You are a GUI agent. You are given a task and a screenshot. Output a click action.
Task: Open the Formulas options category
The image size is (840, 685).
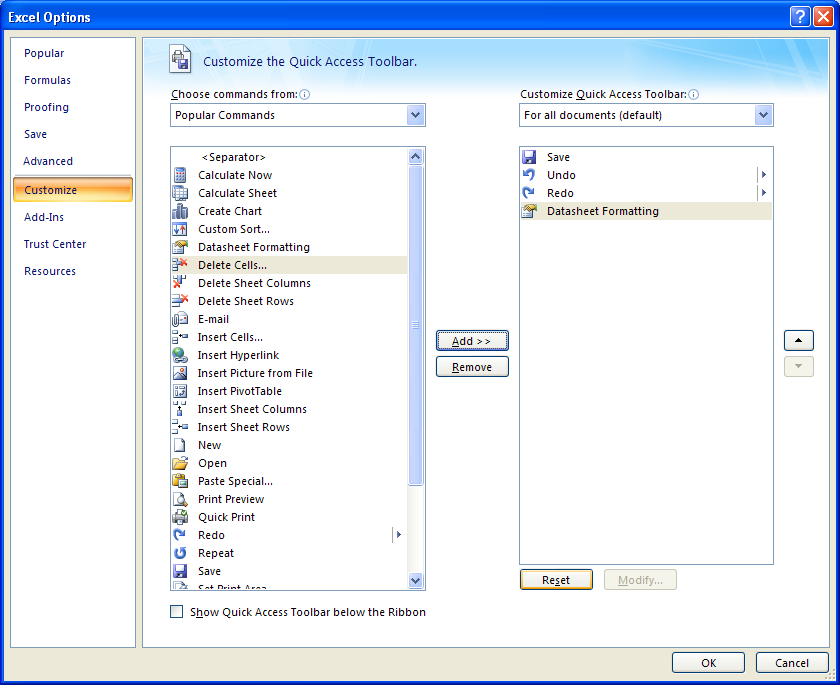tap(47, 80)
